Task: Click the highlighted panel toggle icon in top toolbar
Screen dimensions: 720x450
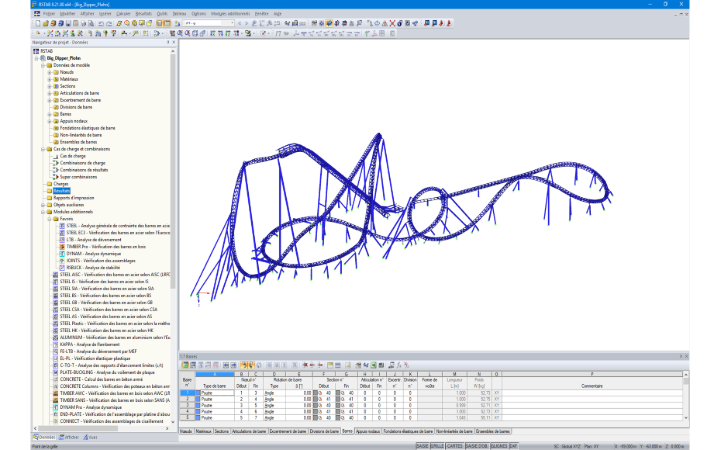Action: (x=159, y=23)
